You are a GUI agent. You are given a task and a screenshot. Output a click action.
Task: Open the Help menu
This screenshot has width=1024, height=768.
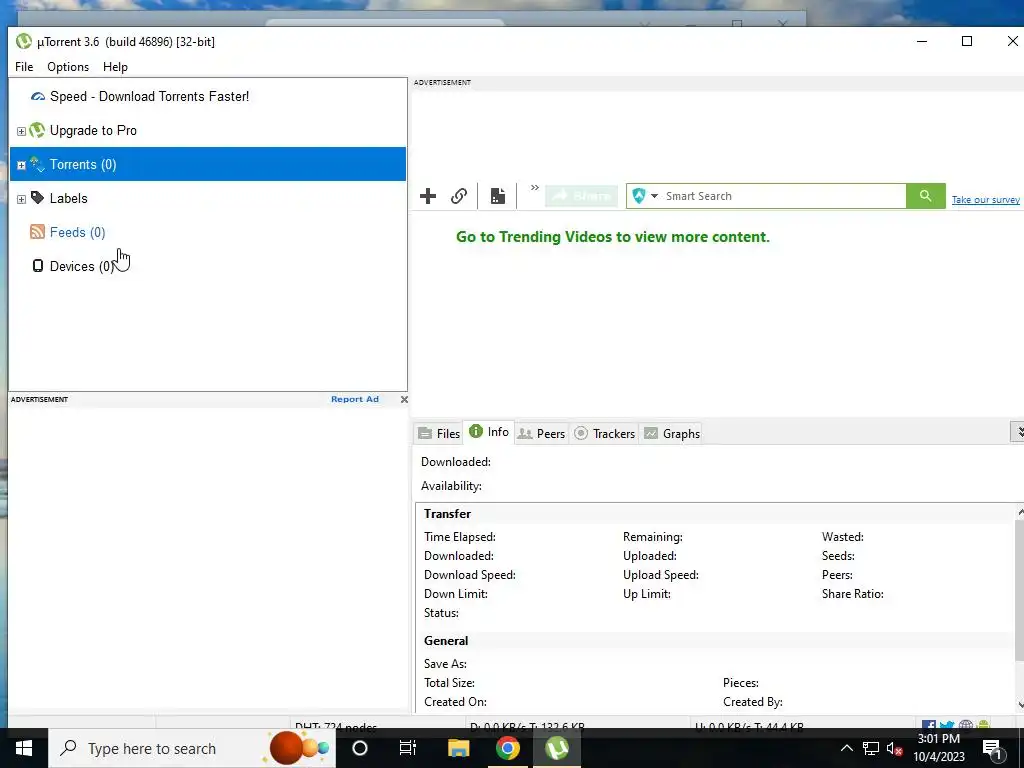115,67
